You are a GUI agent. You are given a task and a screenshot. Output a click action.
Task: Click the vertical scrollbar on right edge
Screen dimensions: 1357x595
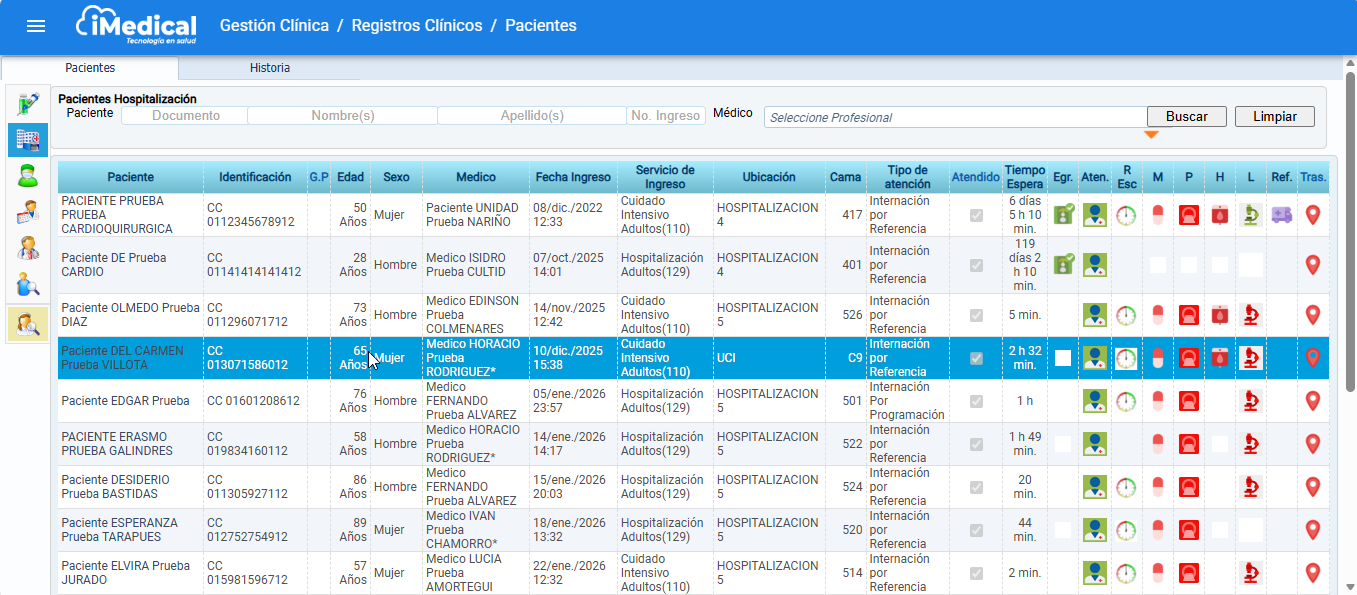(x=1349, y=240)
